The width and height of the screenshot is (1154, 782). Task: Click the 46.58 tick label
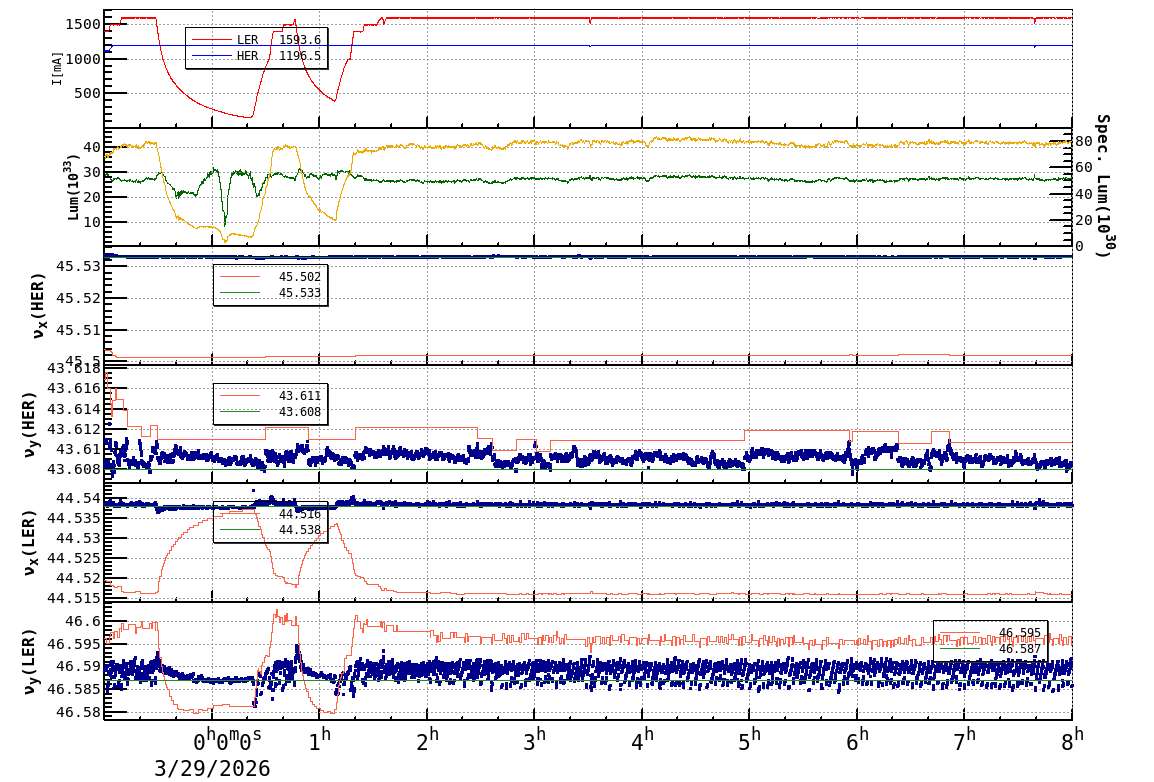pyautogui.click(x=78, y=712)
